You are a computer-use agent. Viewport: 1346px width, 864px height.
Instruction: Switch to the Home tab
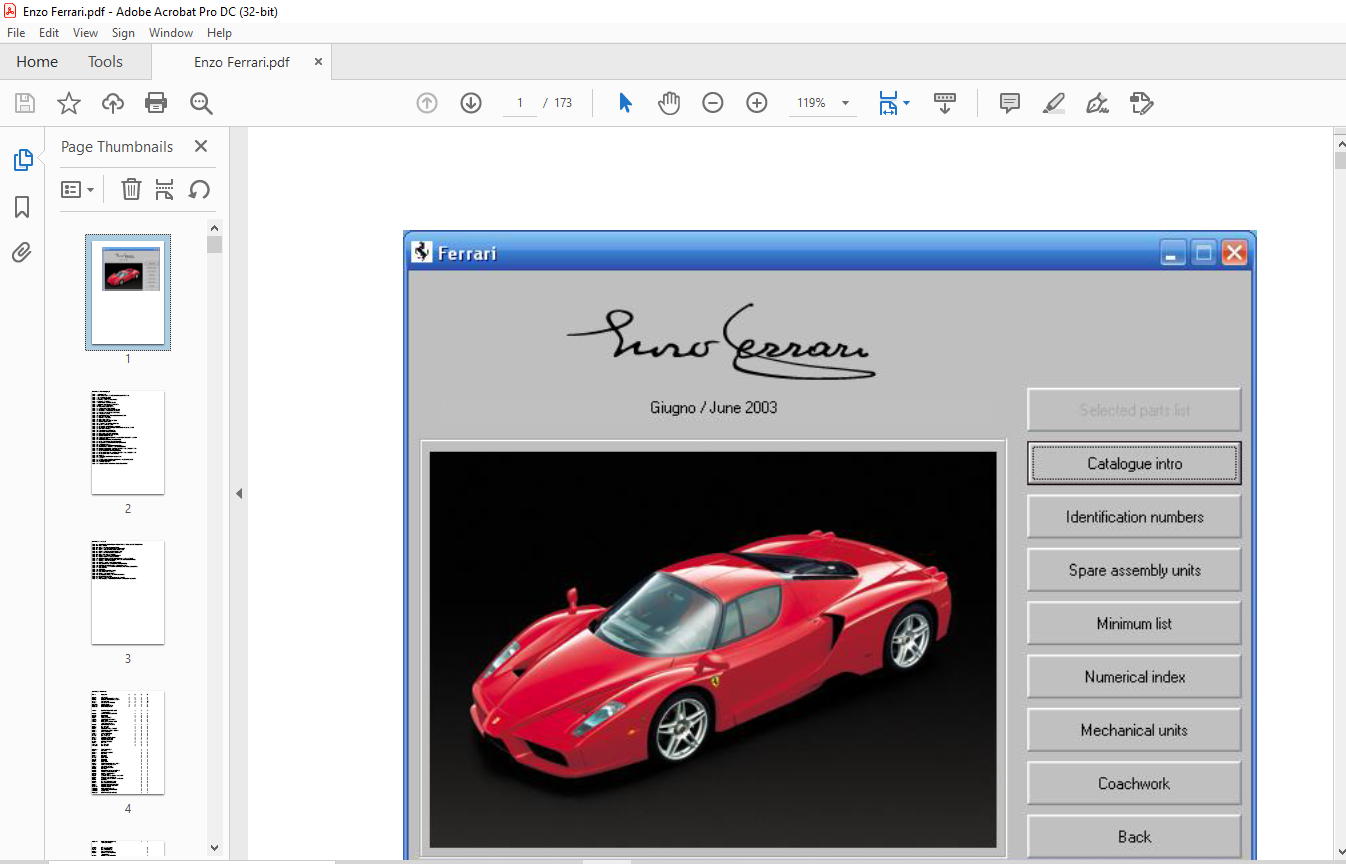[x=37, y=62]
